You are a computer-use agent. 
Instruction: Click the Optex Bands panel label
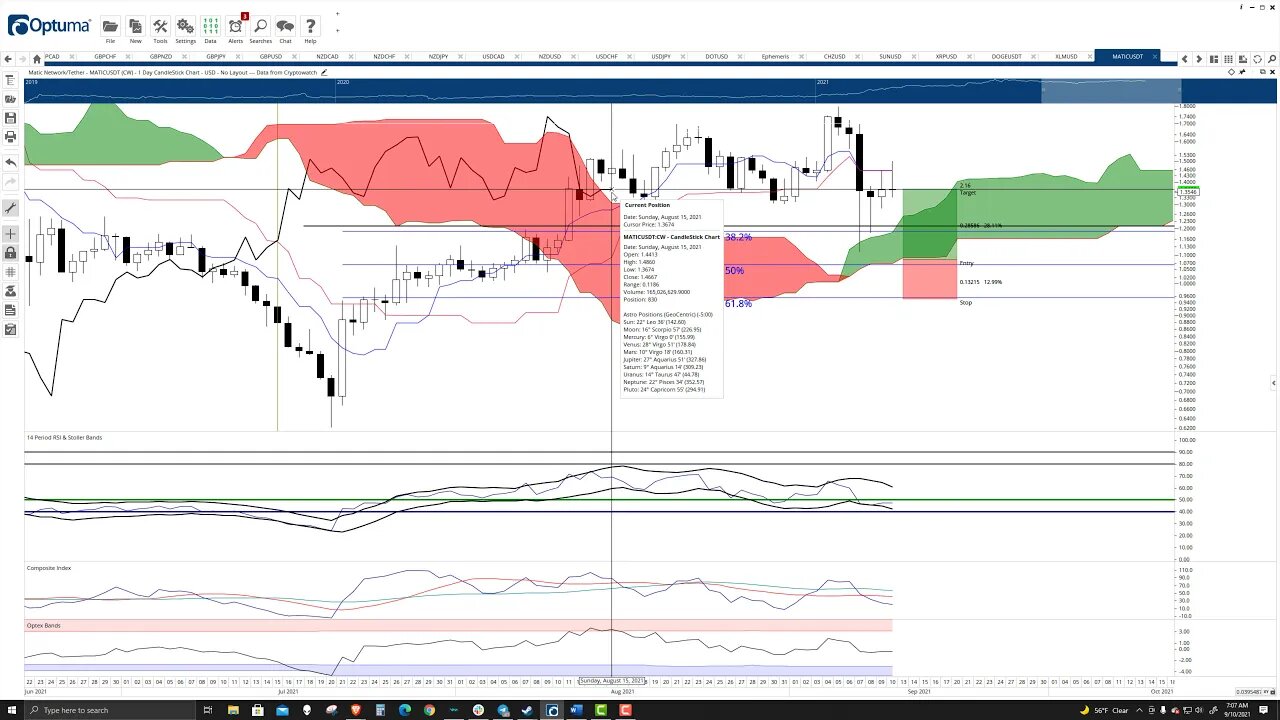[x=43, y=625]
